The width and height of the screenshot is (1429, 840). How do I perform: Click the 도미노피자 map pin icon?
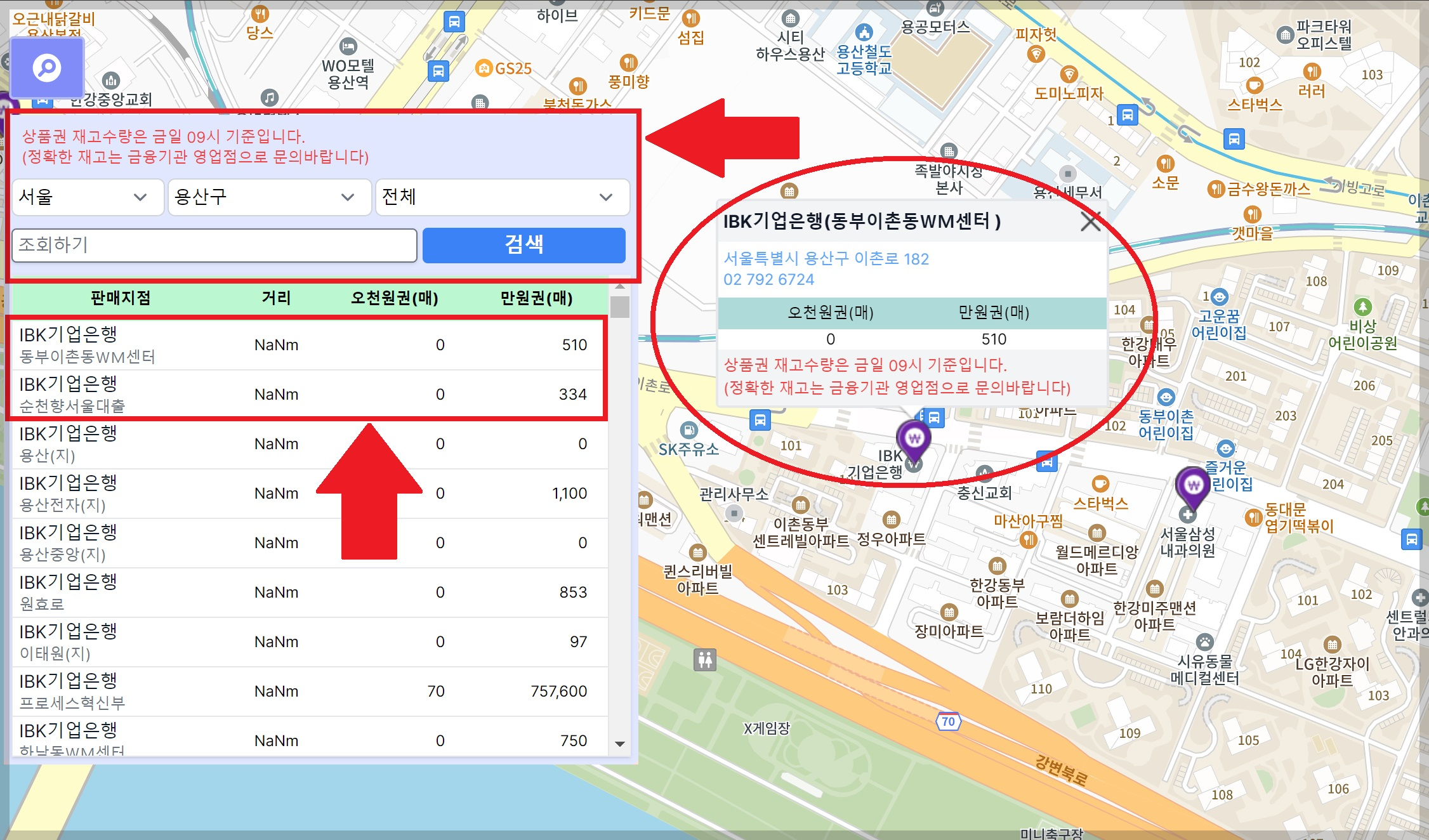point(1069,74)
